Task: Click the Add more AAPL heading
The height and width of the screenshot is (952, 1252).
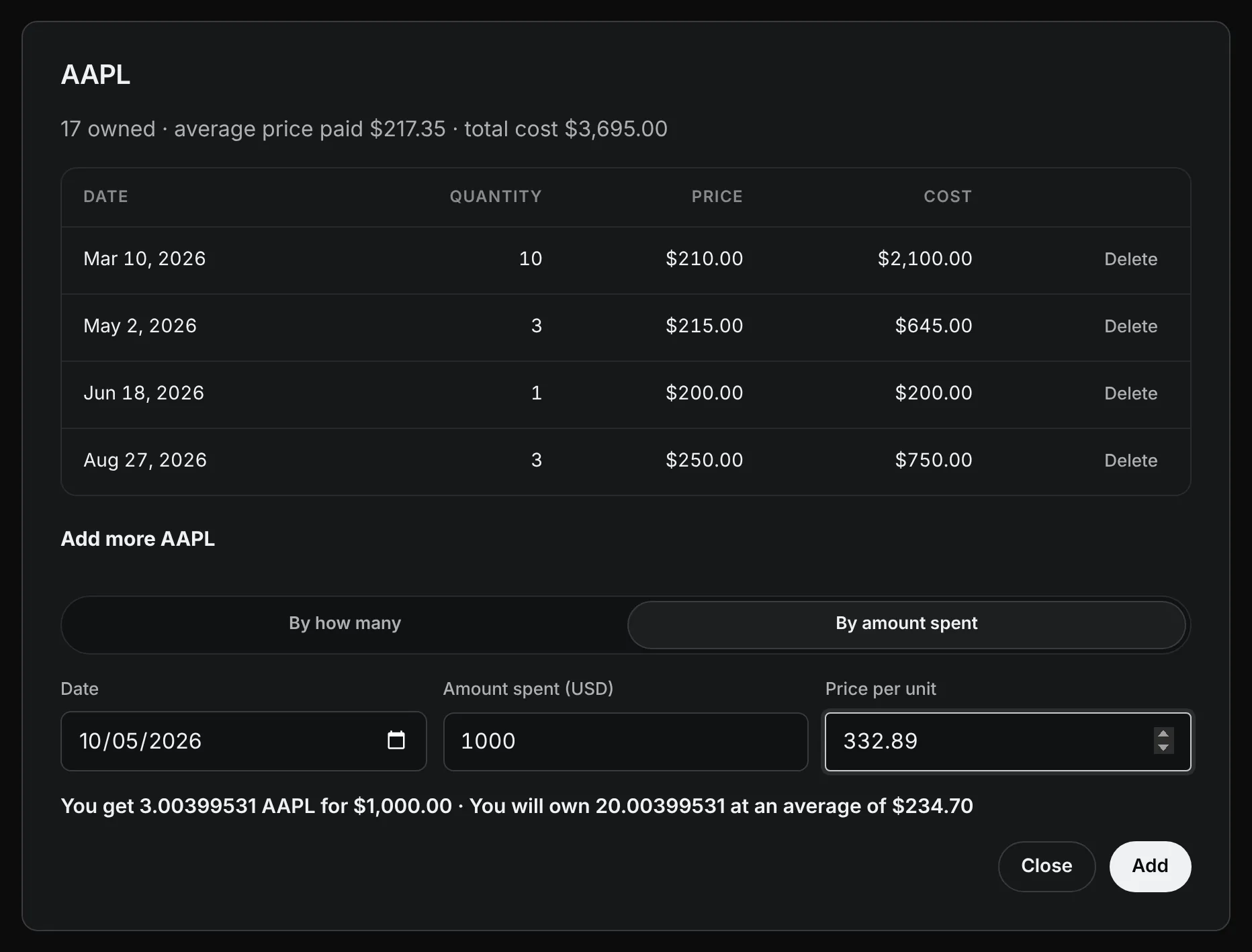Action: tap(138, 539)
